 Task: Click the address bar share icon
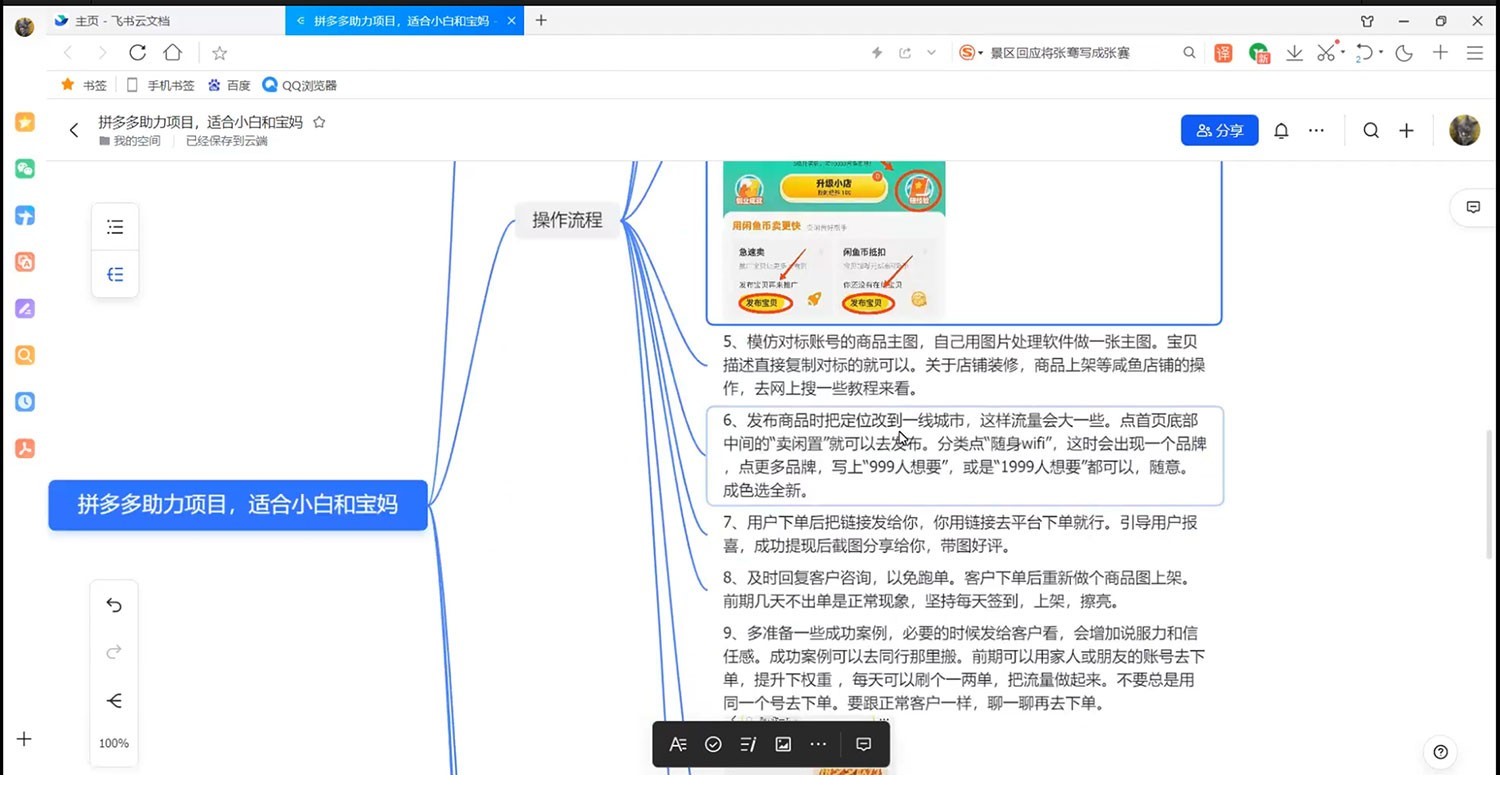(x=905, y=53)
